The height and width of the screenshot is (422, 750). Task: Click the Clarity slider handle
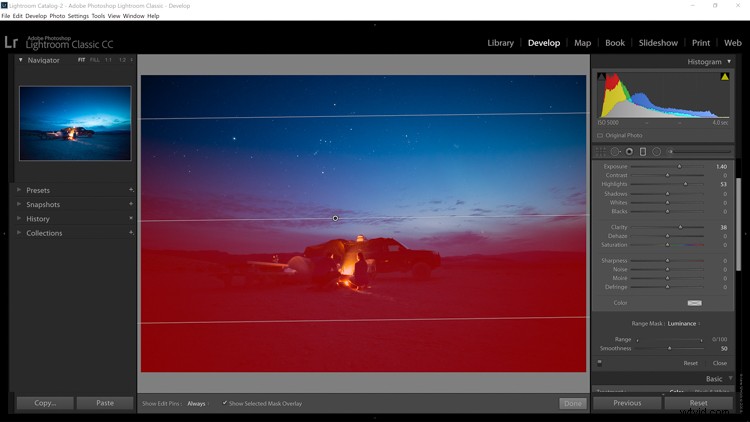680,227
